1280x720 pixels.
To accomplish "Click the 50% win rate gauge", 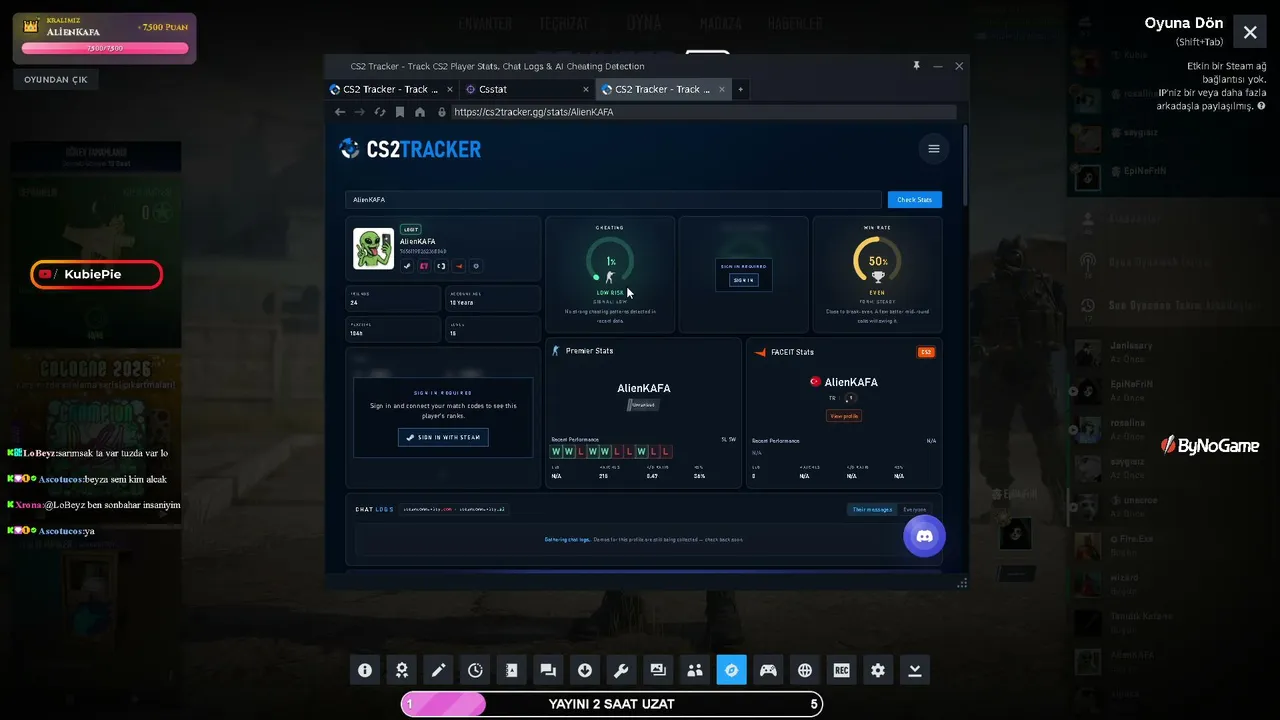I will pos(877,262).
